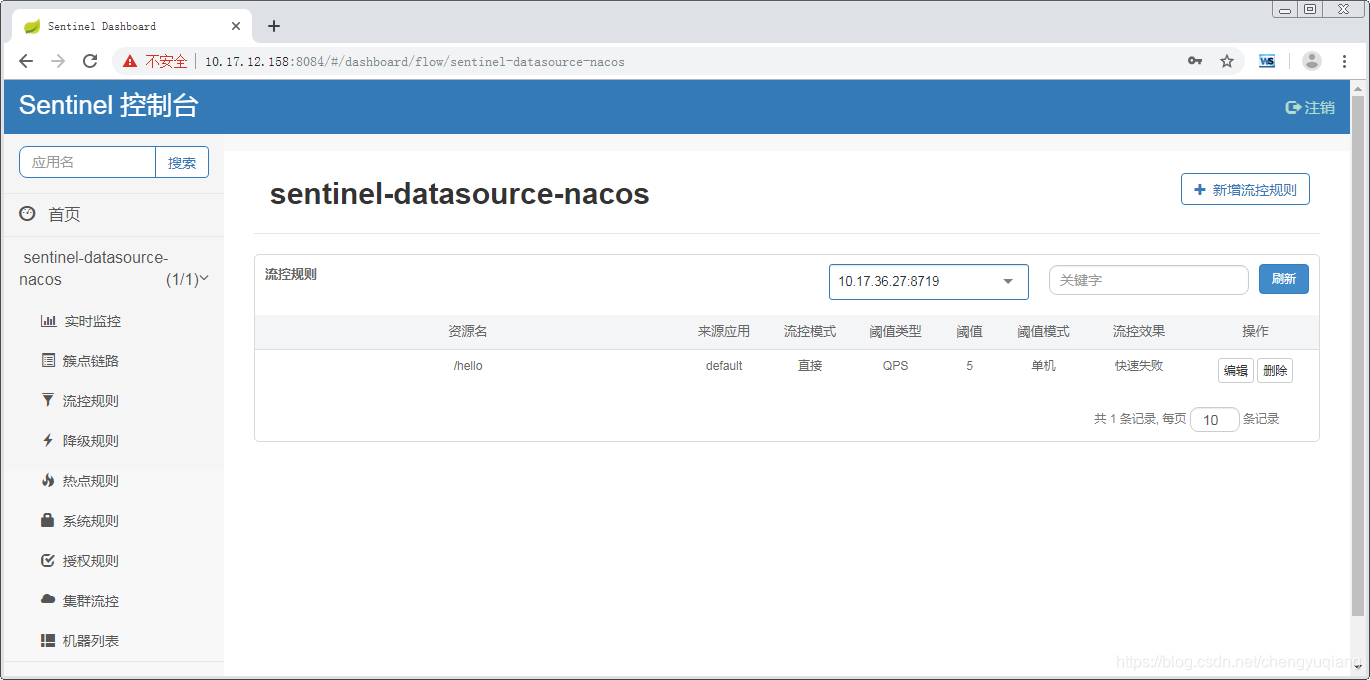Click the 流控效果 column header
Screen dimensions: 1370x680
tap(1139, 331)
